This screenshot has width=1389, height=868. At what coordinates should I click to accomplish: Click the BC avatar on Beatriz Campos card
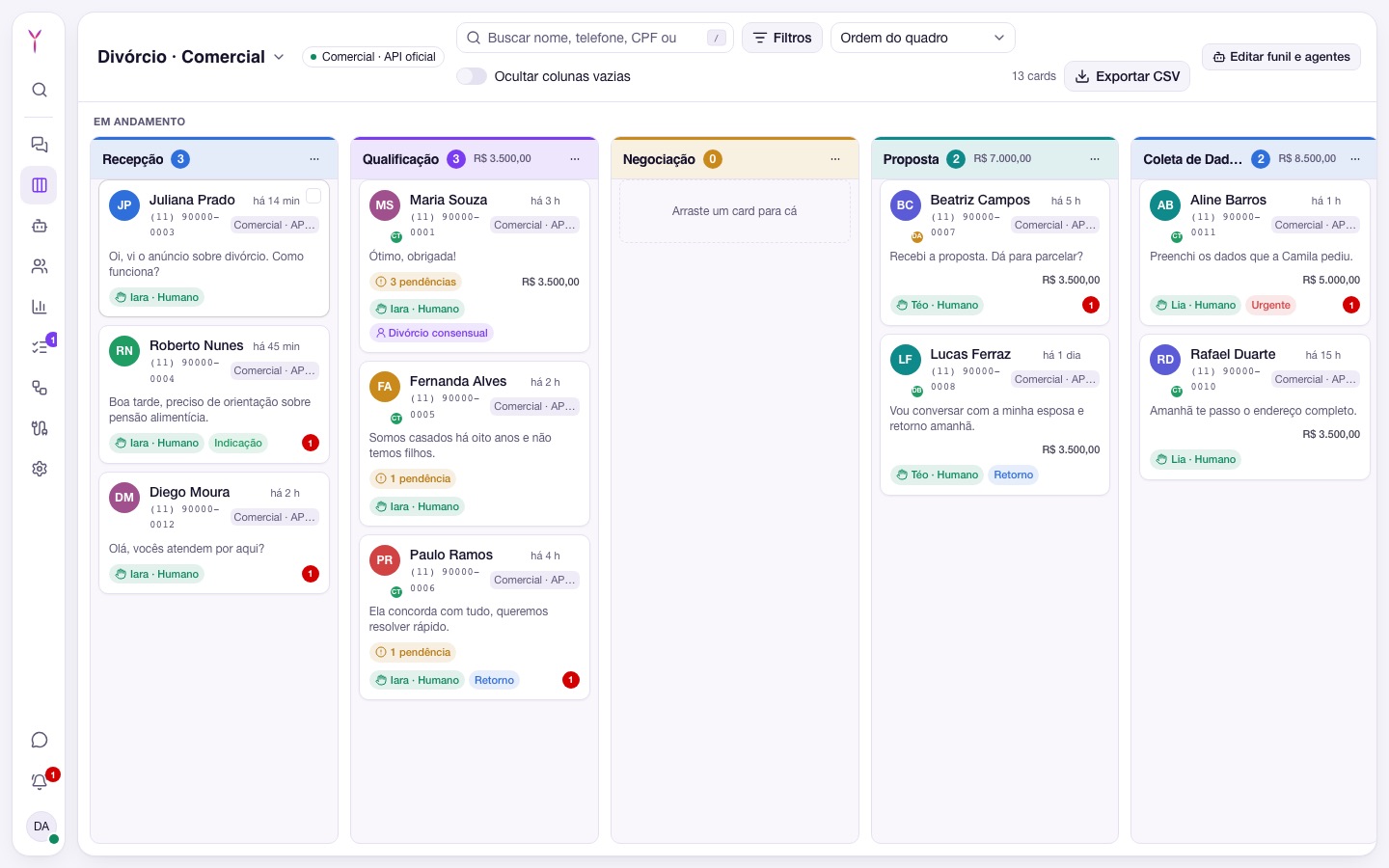pos(906,205)
